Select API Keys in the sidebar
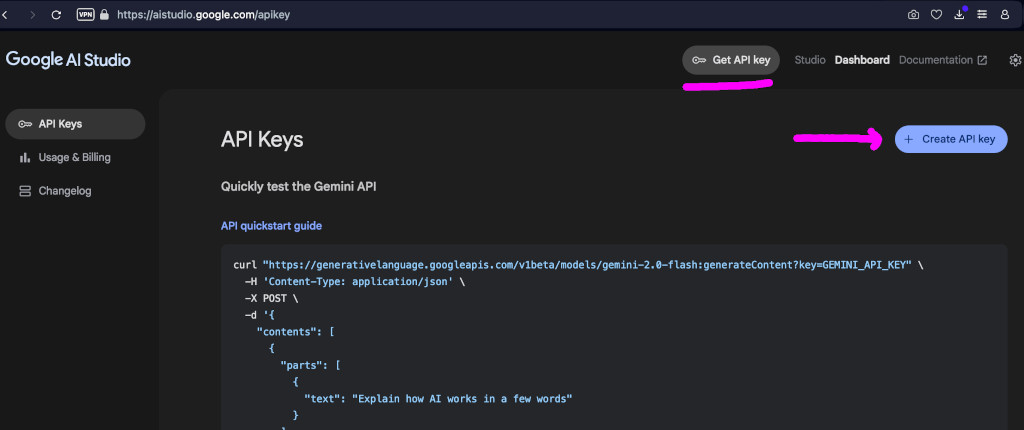Screen dimensions: 1024x430 pos(75,124)
